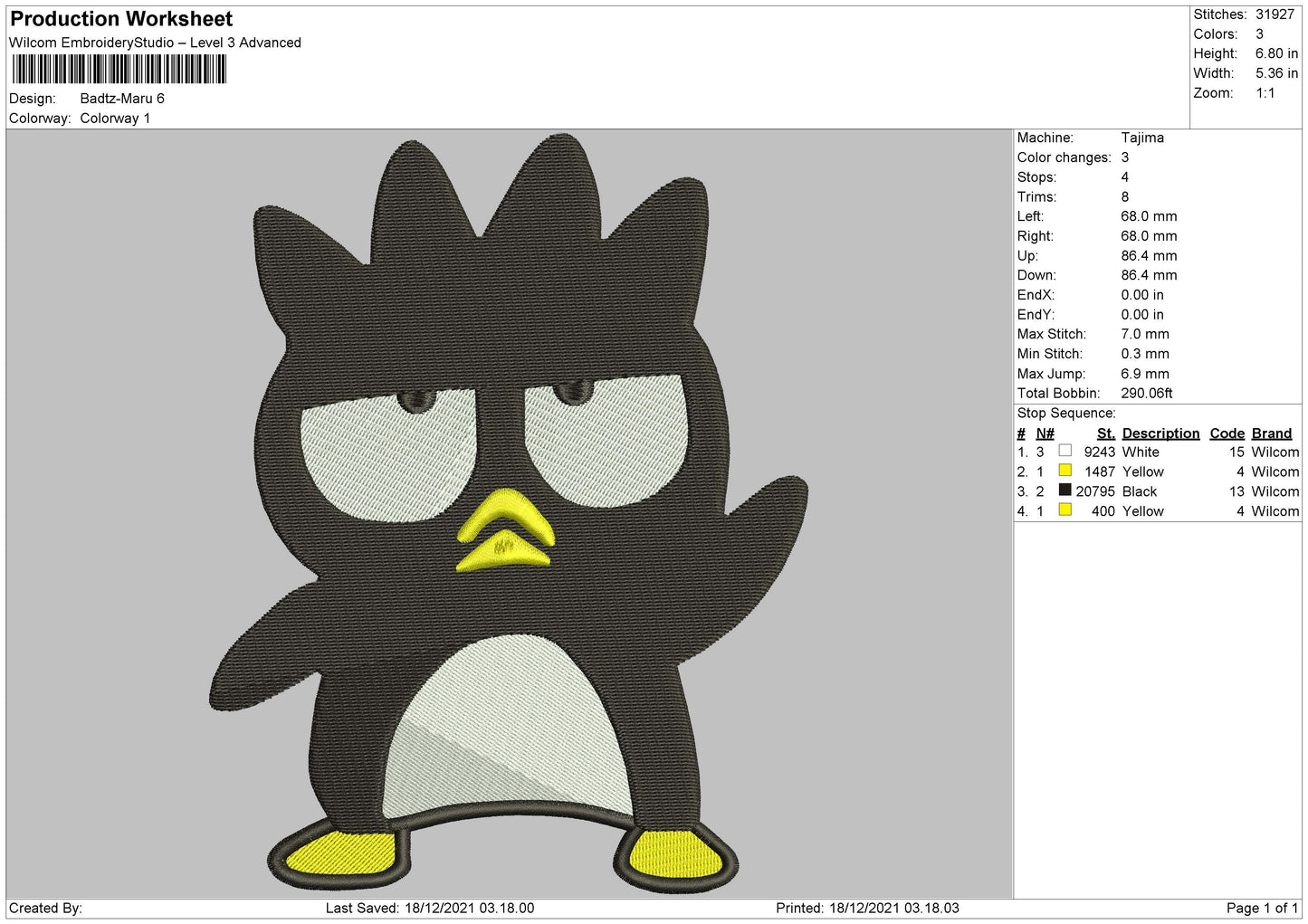Click the 'Code' column header

[1227, 433]
